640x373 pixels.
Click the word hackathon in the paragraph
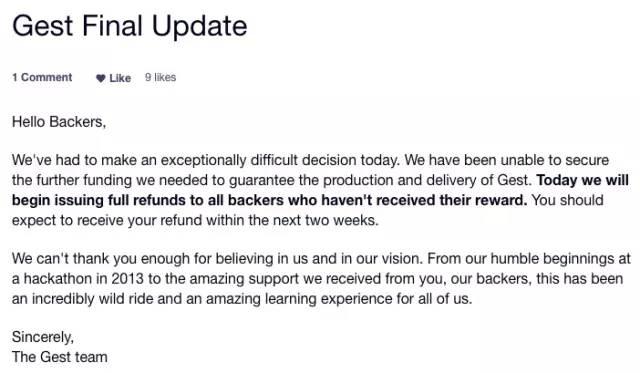[58, 279]
